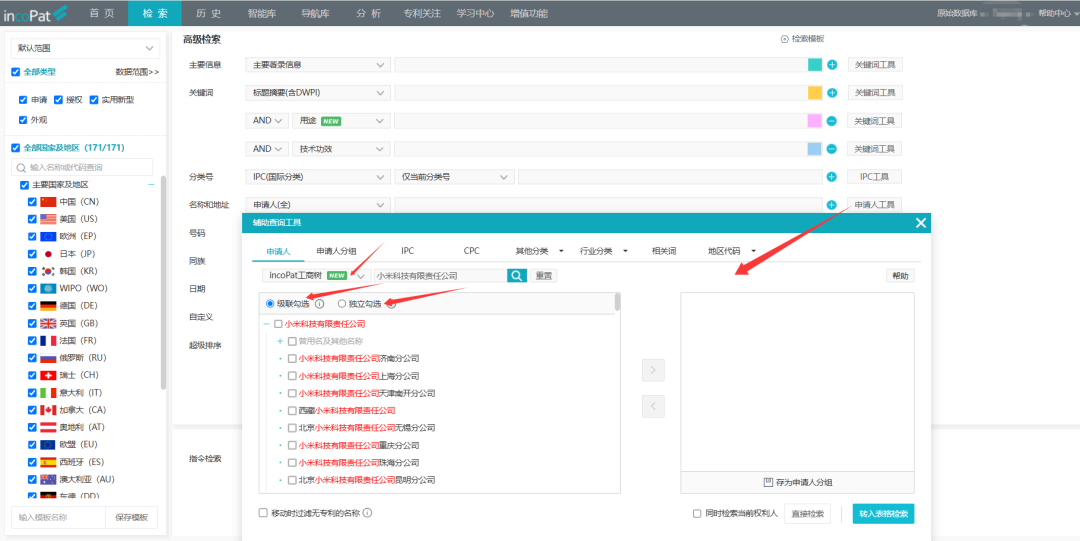Close the 辅助查询工具 dialog
Screen dimensions: 1080x541
pyautogui.click(x=920, y=223)
